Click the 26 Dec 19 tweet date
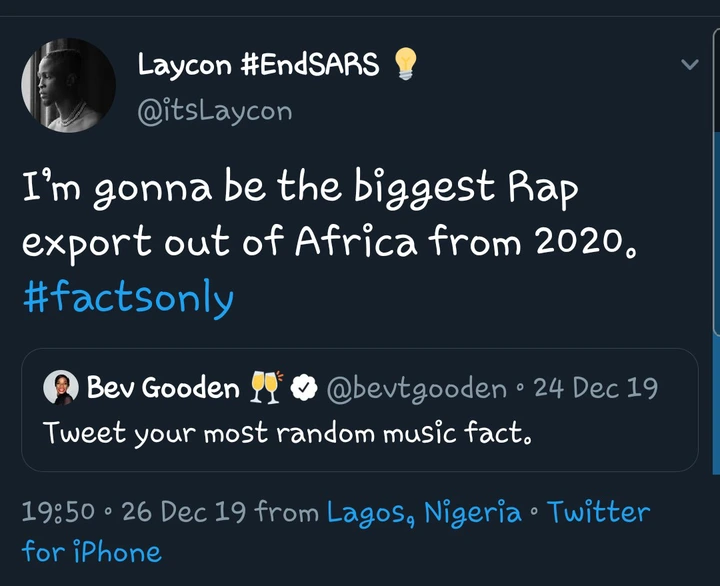 coord(178,514)
